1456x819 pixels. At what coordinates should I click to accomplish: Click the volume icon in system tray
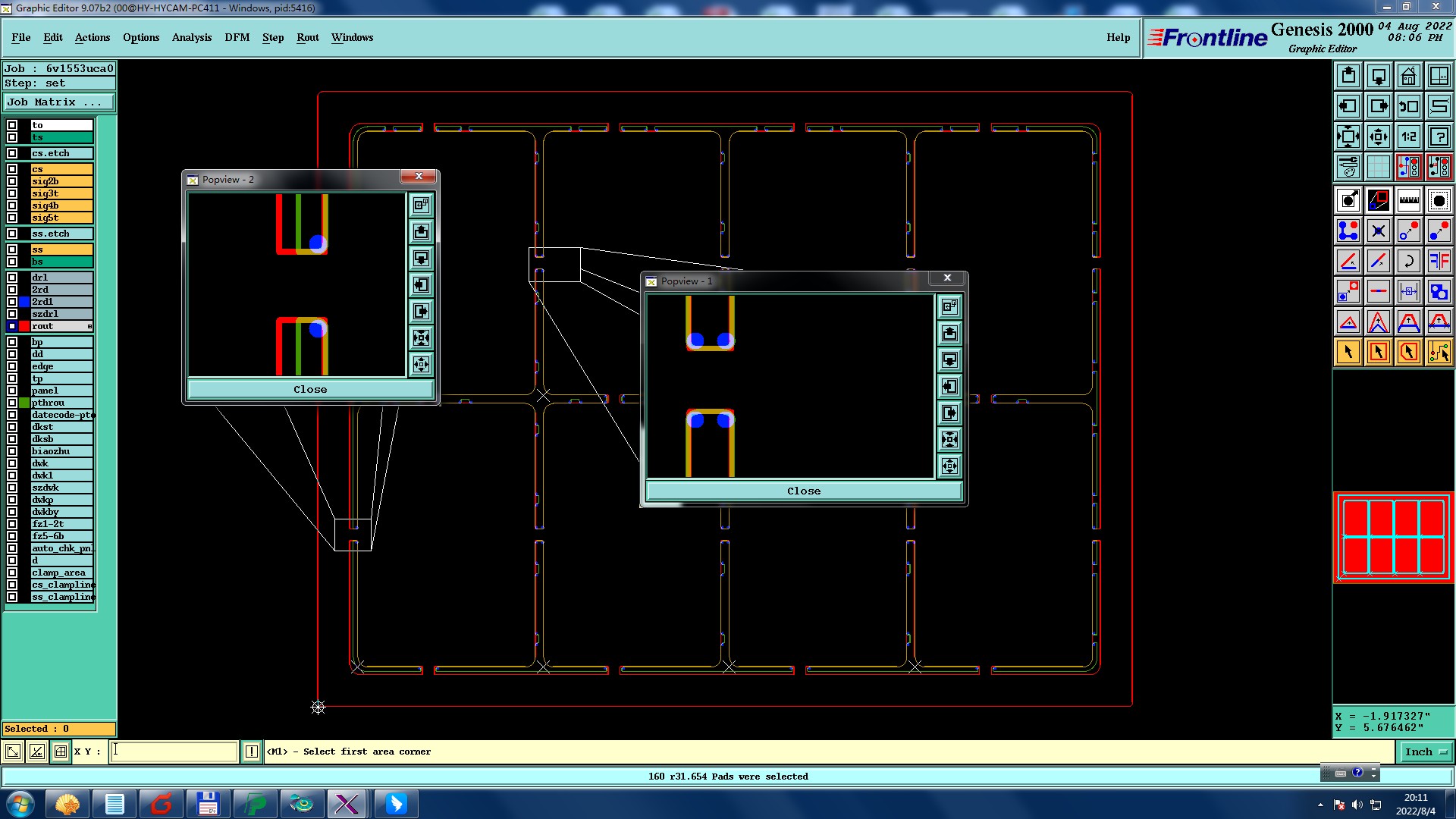[1357, 805]
